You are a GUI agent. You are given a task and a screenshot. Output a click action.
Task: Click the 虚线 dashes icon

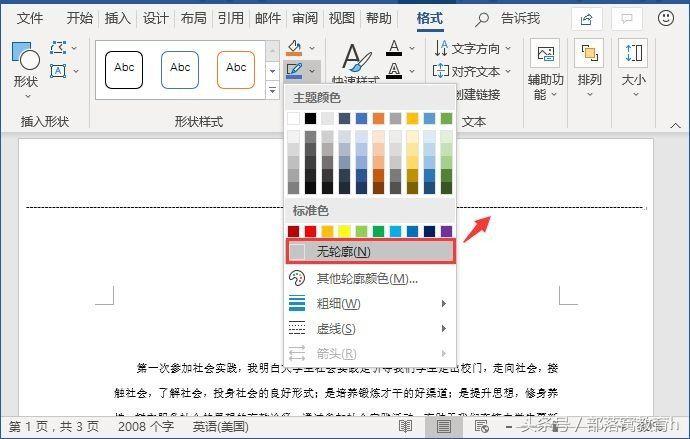tap(297, 329)
